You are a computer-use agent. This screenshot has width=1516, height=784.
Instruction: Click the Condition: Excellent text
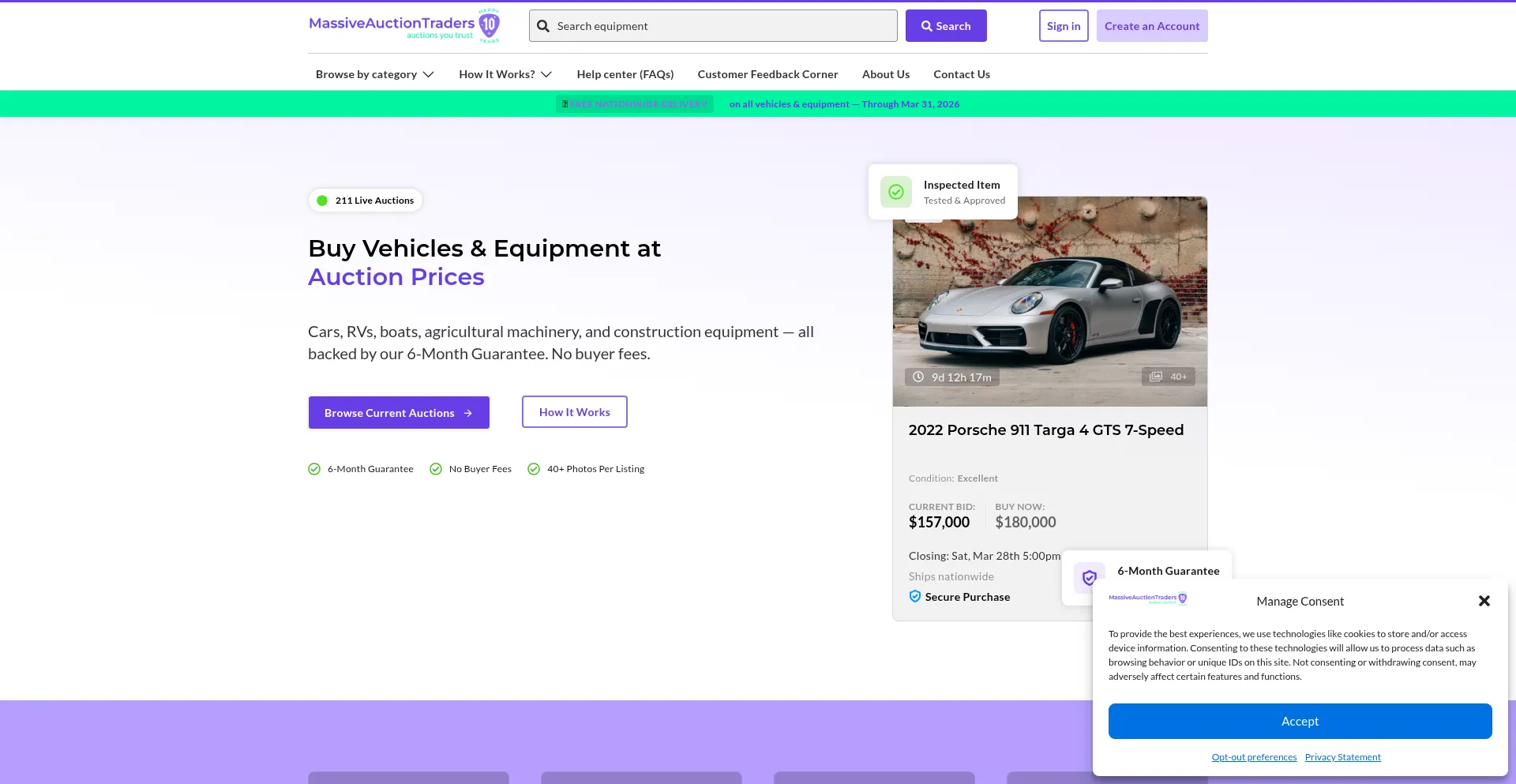953,478
